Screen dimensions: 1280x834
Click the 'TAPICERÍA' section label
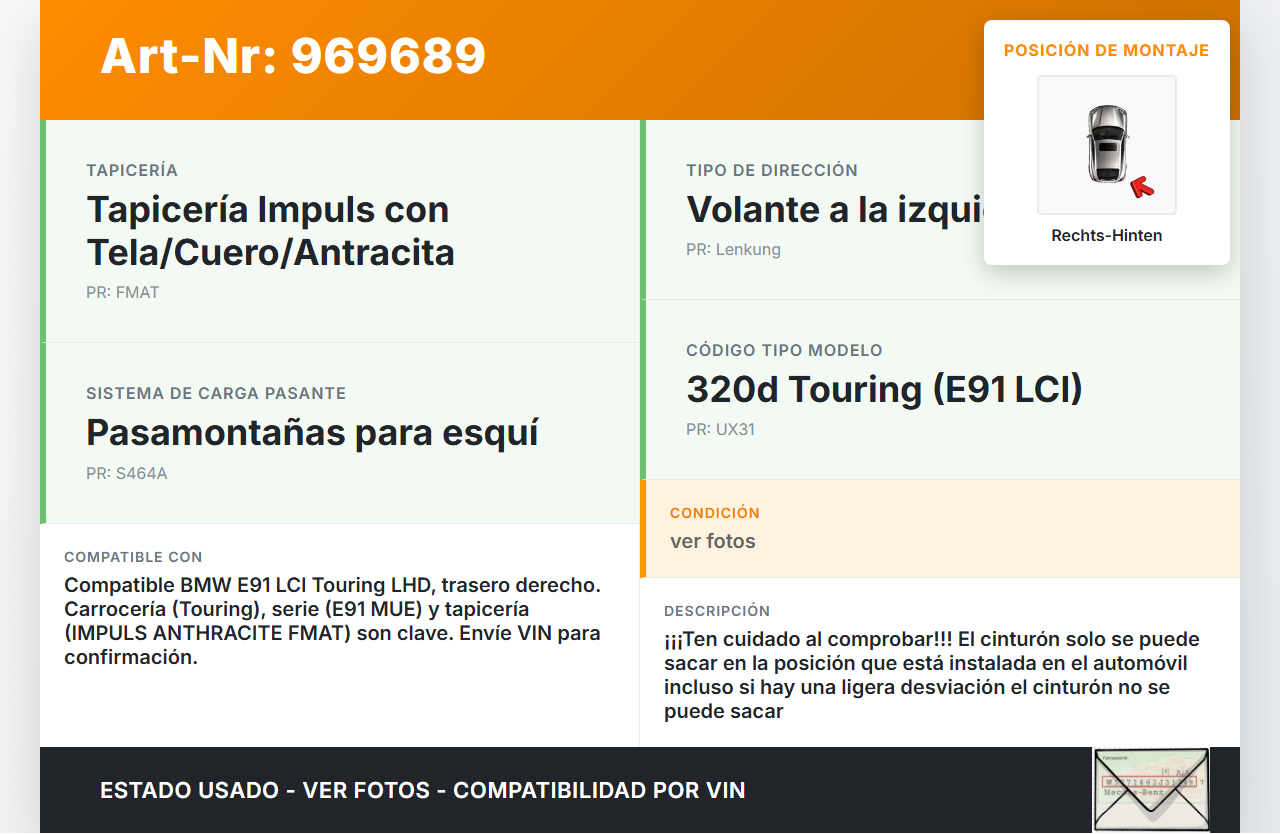coord(132,170)
